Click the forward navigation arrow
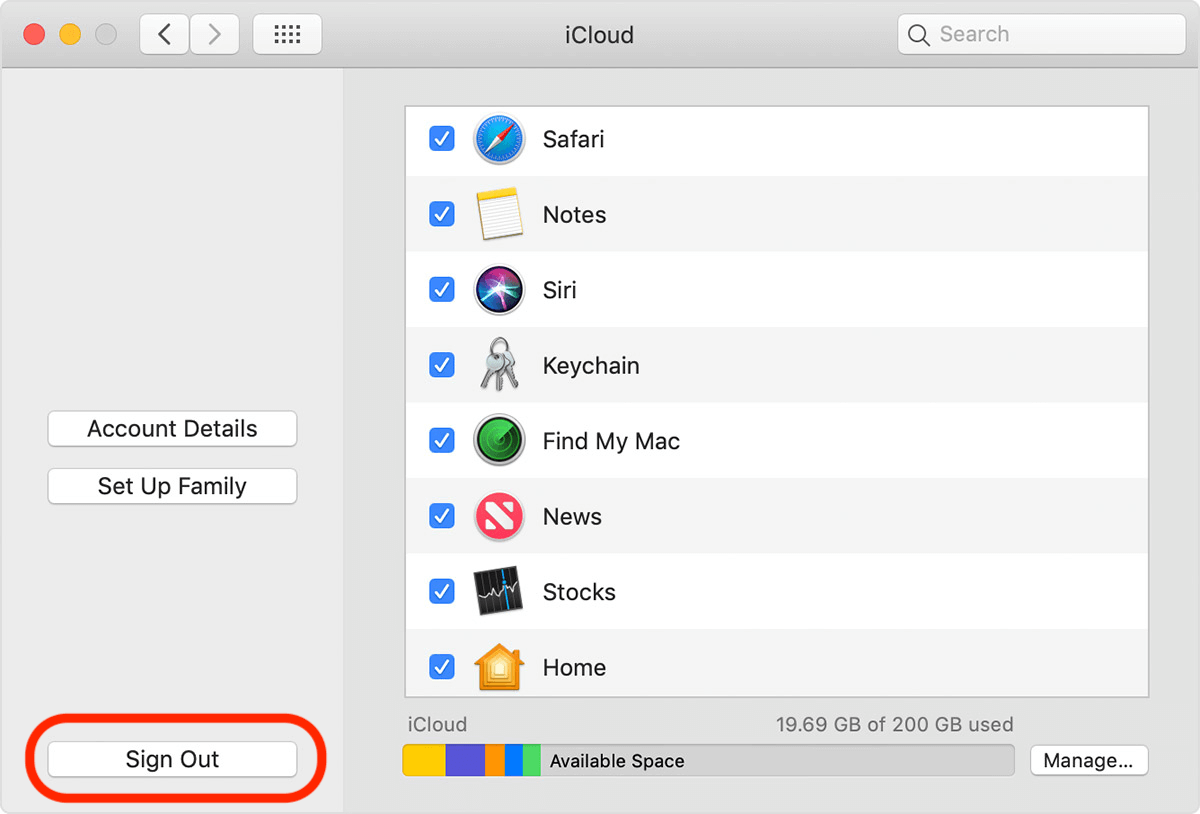The height and width of the screenshot is (814, 1200). coord(214,33)
